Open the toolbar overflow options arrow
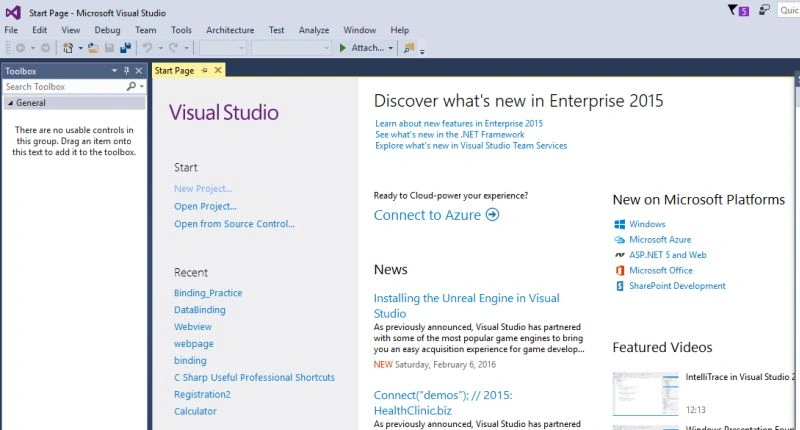 click(422, 51)
